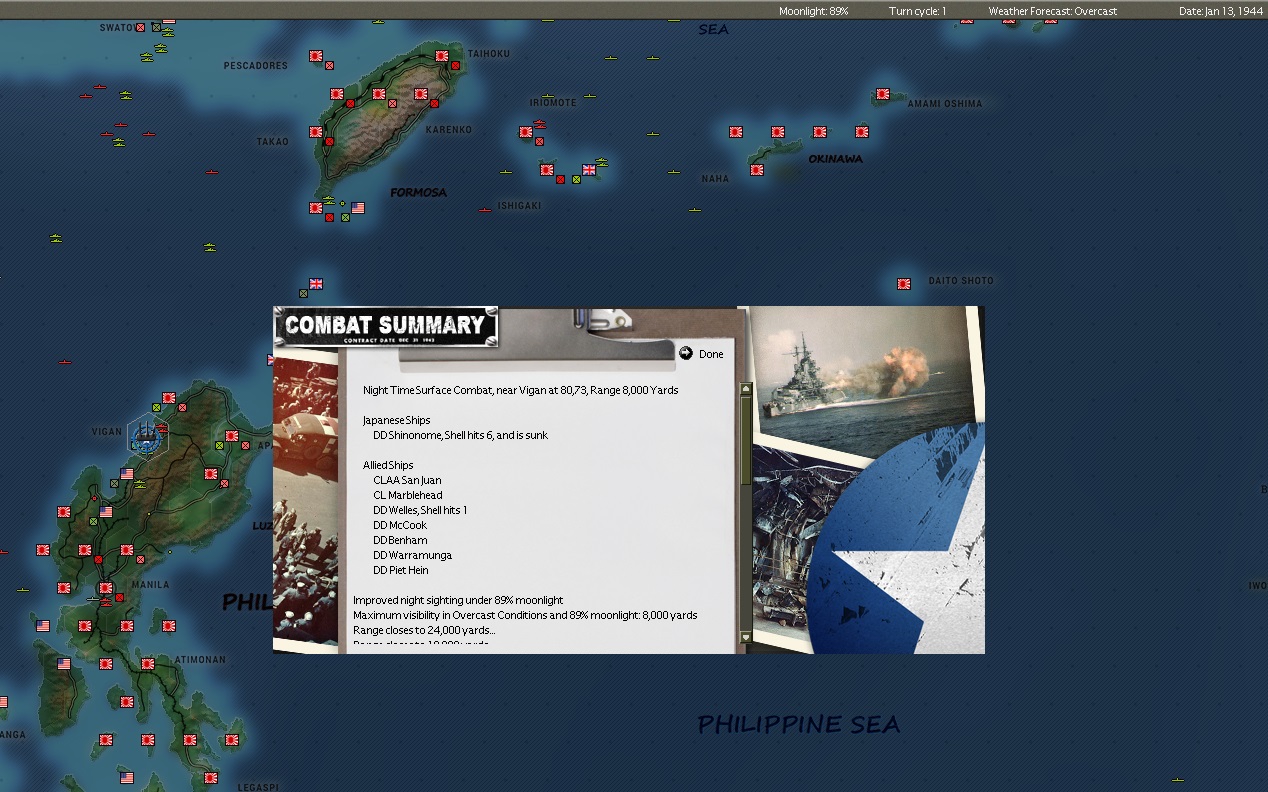The width and height of the screenshot is (1268, 792).
Task: Click the Combat Summary title plate
Action: coord(385,327)
